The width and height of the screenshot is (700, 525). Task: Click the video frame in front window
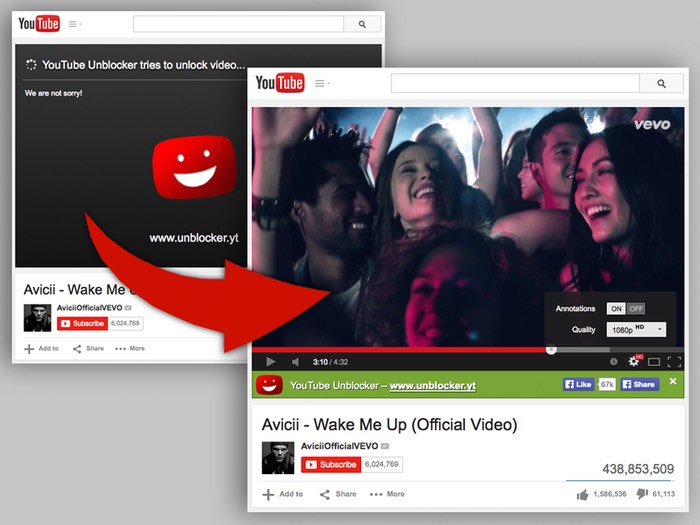point(468,226)
